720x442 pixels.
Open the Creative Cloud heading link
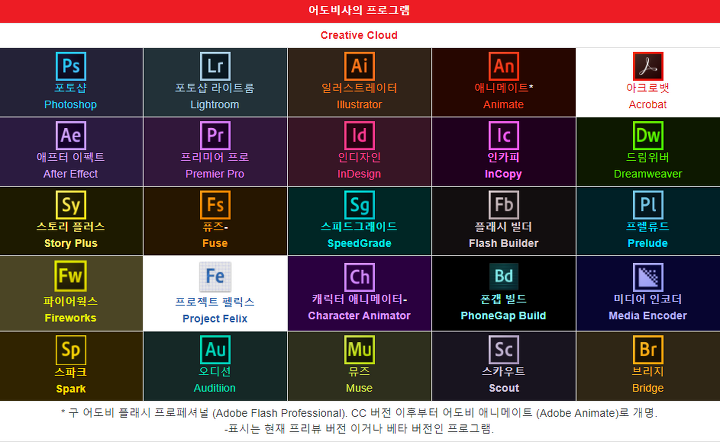tap(359, 35)
